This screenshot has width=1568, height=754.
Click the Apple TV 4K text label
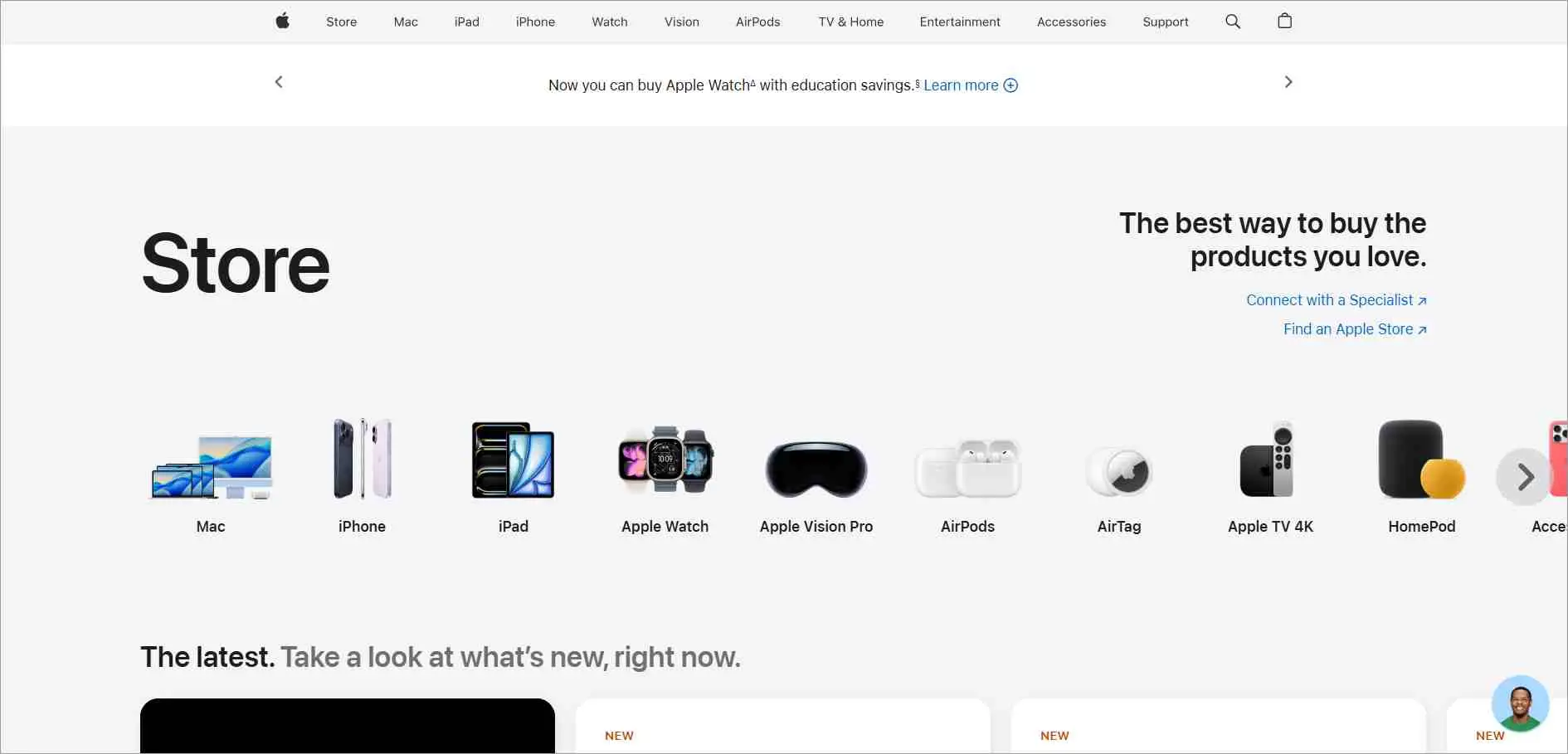1270,527
